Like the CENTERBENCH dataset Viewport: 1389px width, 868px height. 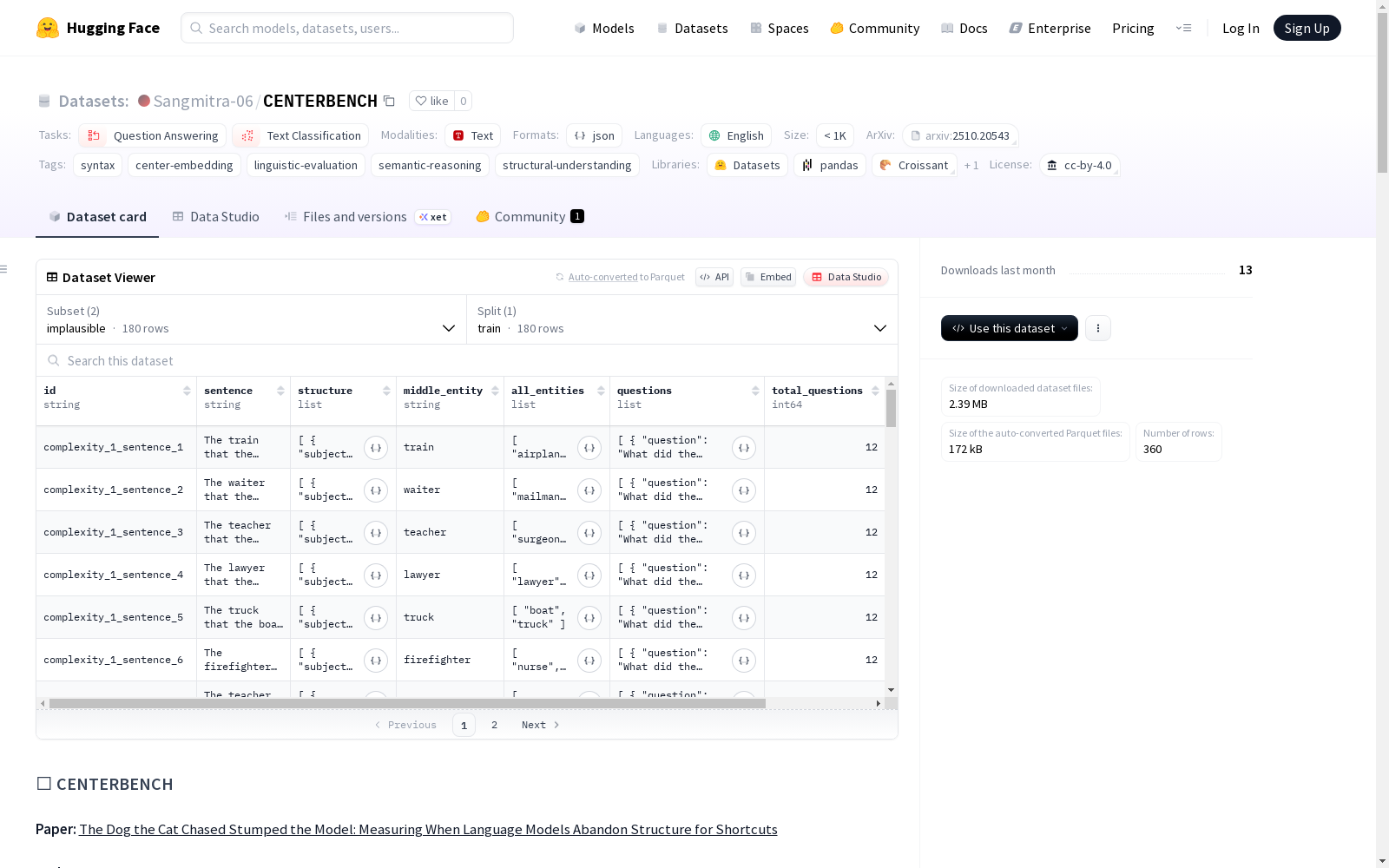point(431,101)
